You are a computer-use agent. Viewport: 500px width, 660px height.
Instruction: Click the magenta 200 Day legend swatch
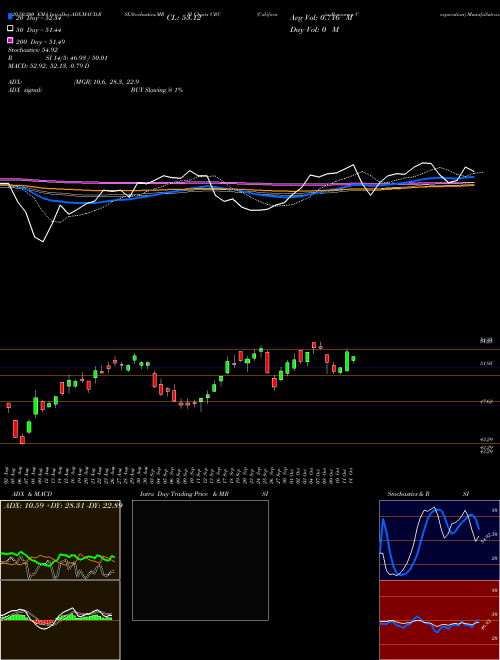11,40
